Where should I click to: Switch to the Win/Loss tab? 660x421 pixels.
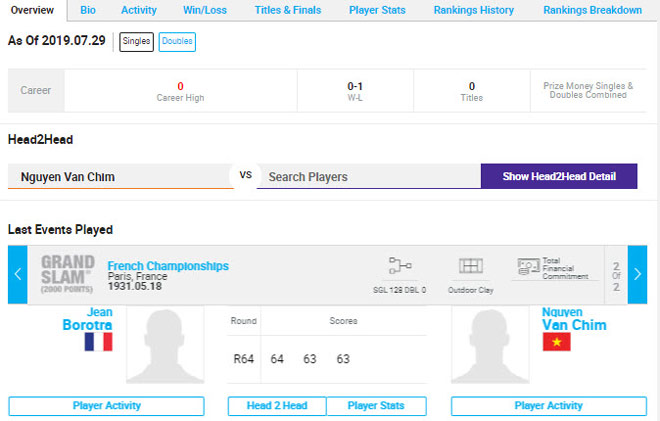coord(207,10)
